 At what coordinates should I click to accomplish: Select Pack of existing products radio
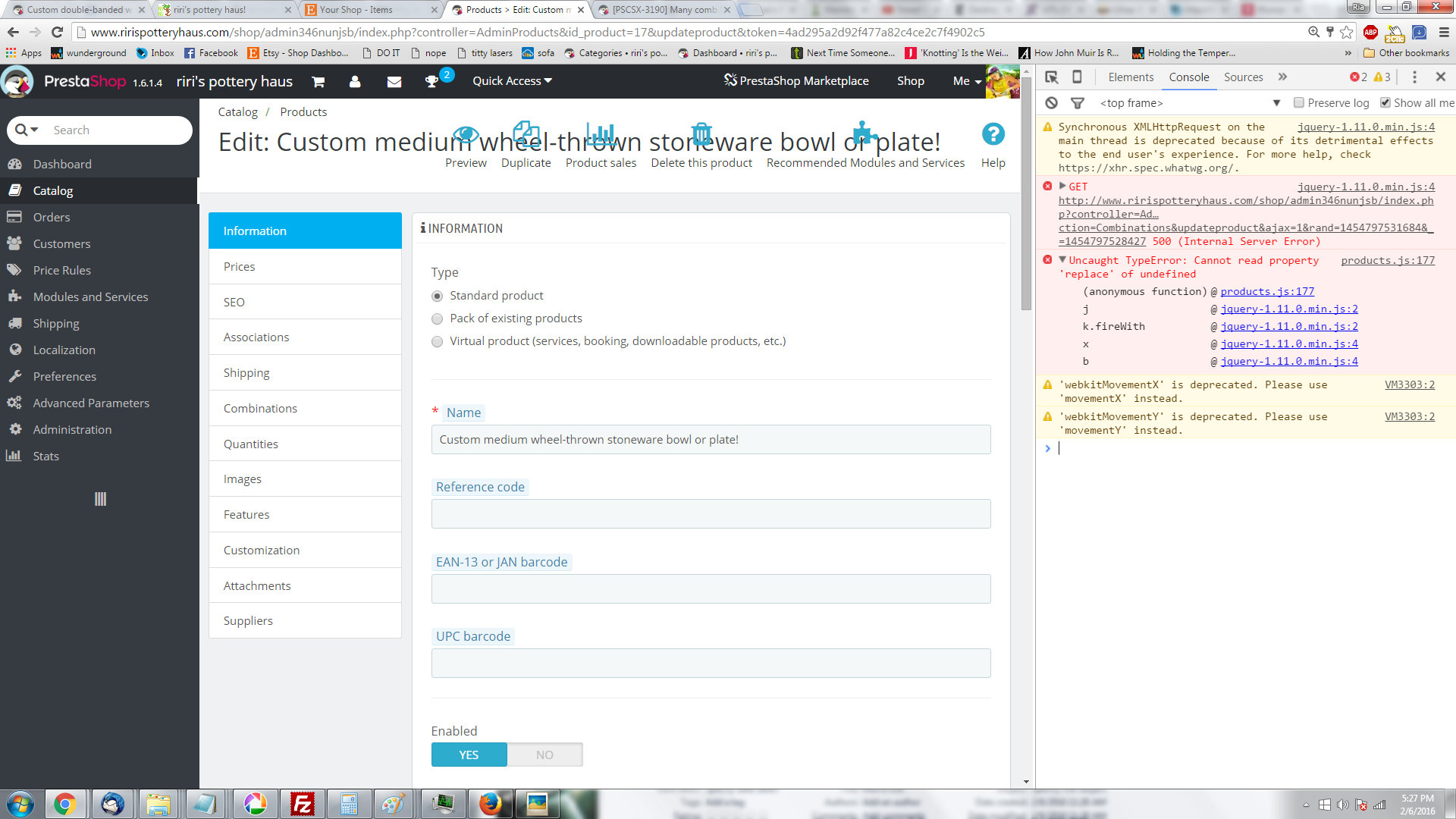click(437, 318)
